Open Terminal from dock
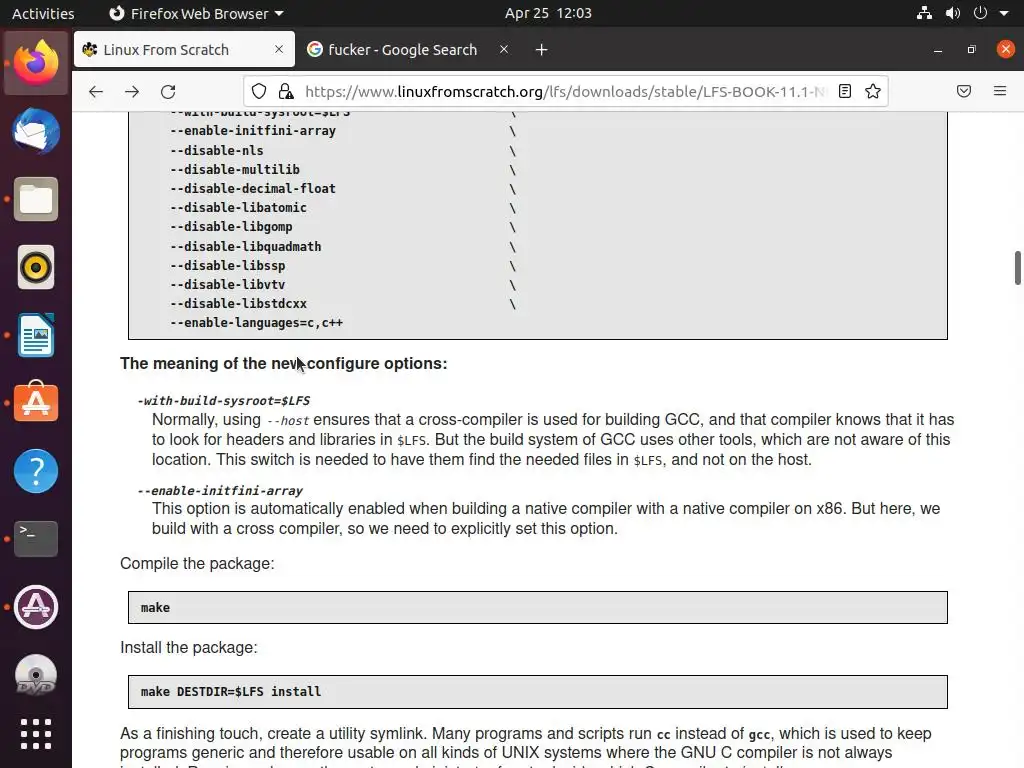This screenshot has width=1024, height=768. tap(36, 539)
